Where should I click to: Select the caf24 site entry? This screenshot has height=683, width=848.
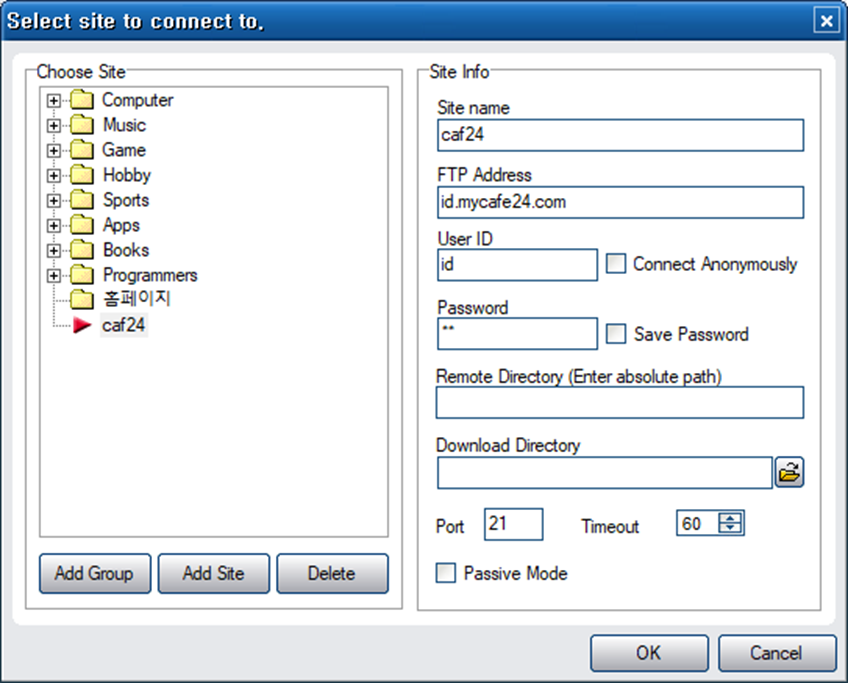point(124,325)
